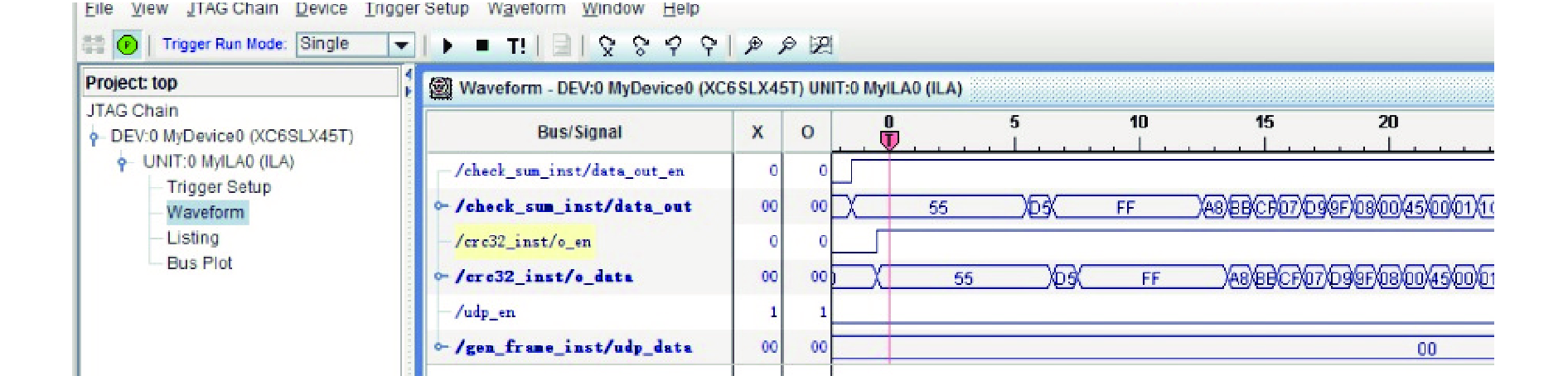
Task: Collapse the UNIT:0 MyILA0 tree node
Action: [122, 163]
